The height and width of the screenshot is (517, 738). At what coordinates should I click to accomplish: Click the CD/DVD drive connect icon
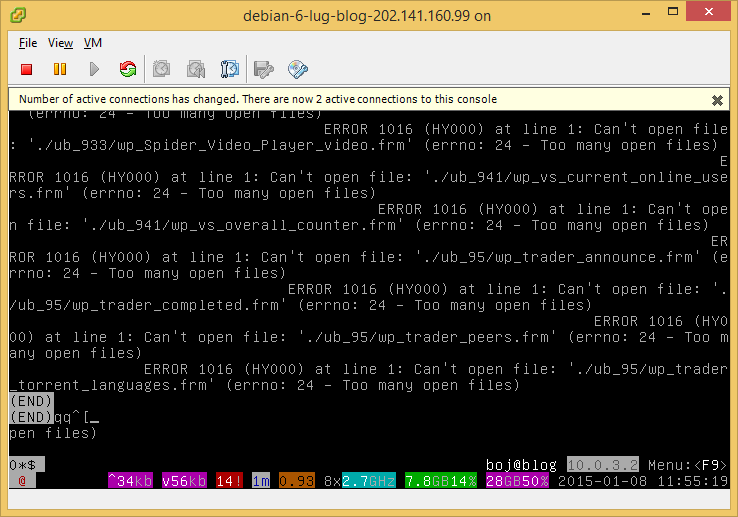click(x=297, y=69)
